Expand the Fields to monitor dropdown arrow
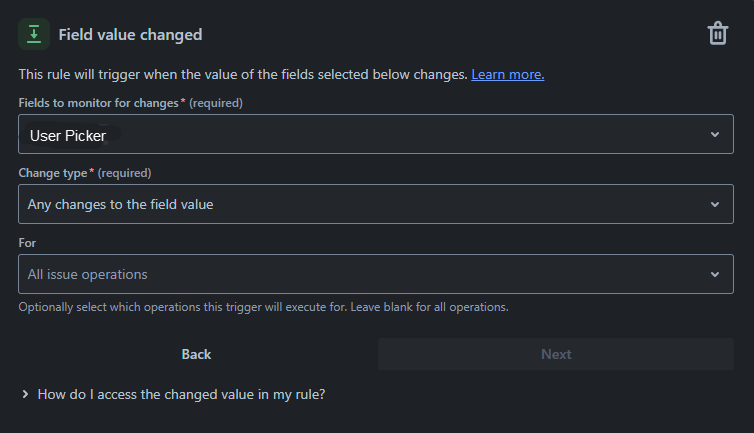The image size is (754, 433). [x=714, y=135]
